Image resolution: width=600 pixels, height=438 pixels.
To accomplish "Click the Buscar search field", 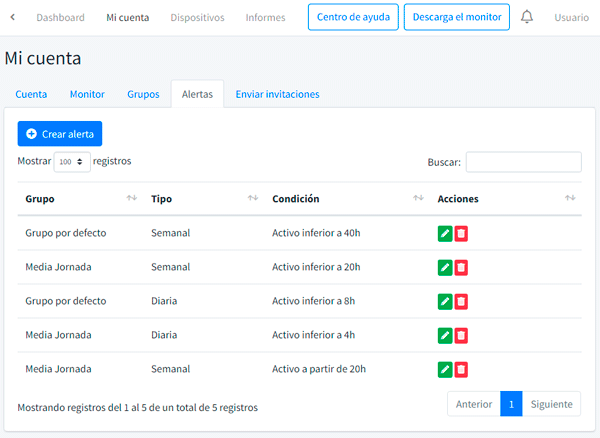I will (523, 162).
